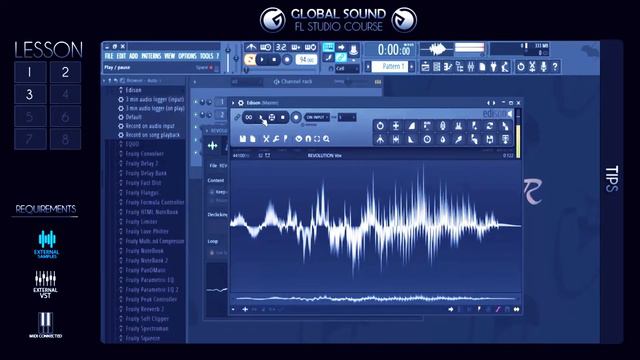
Task: Click Edison wrench tools icon
Action: [276, 139]
